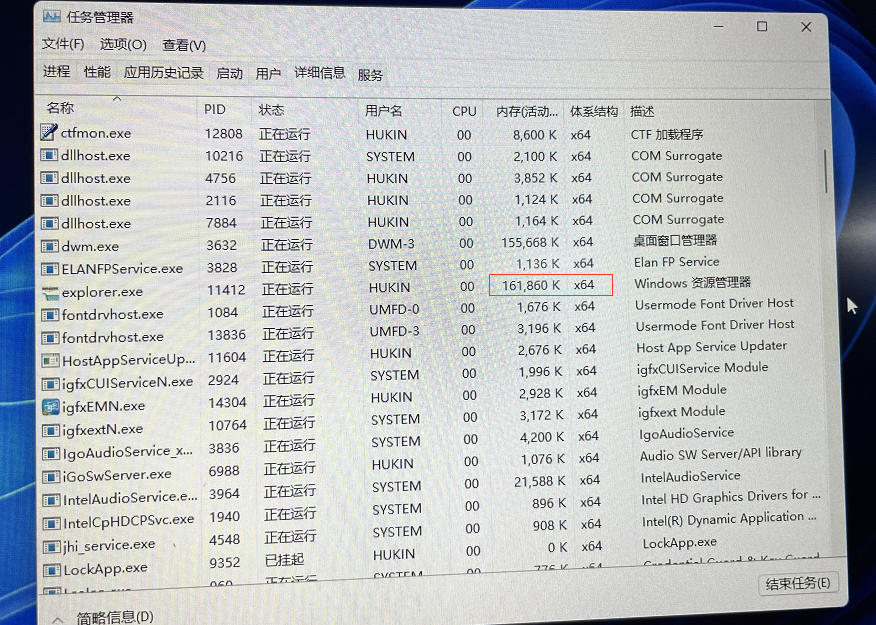
Task: Click the dwm.exe process icon
Action: [x=49, y=246]
